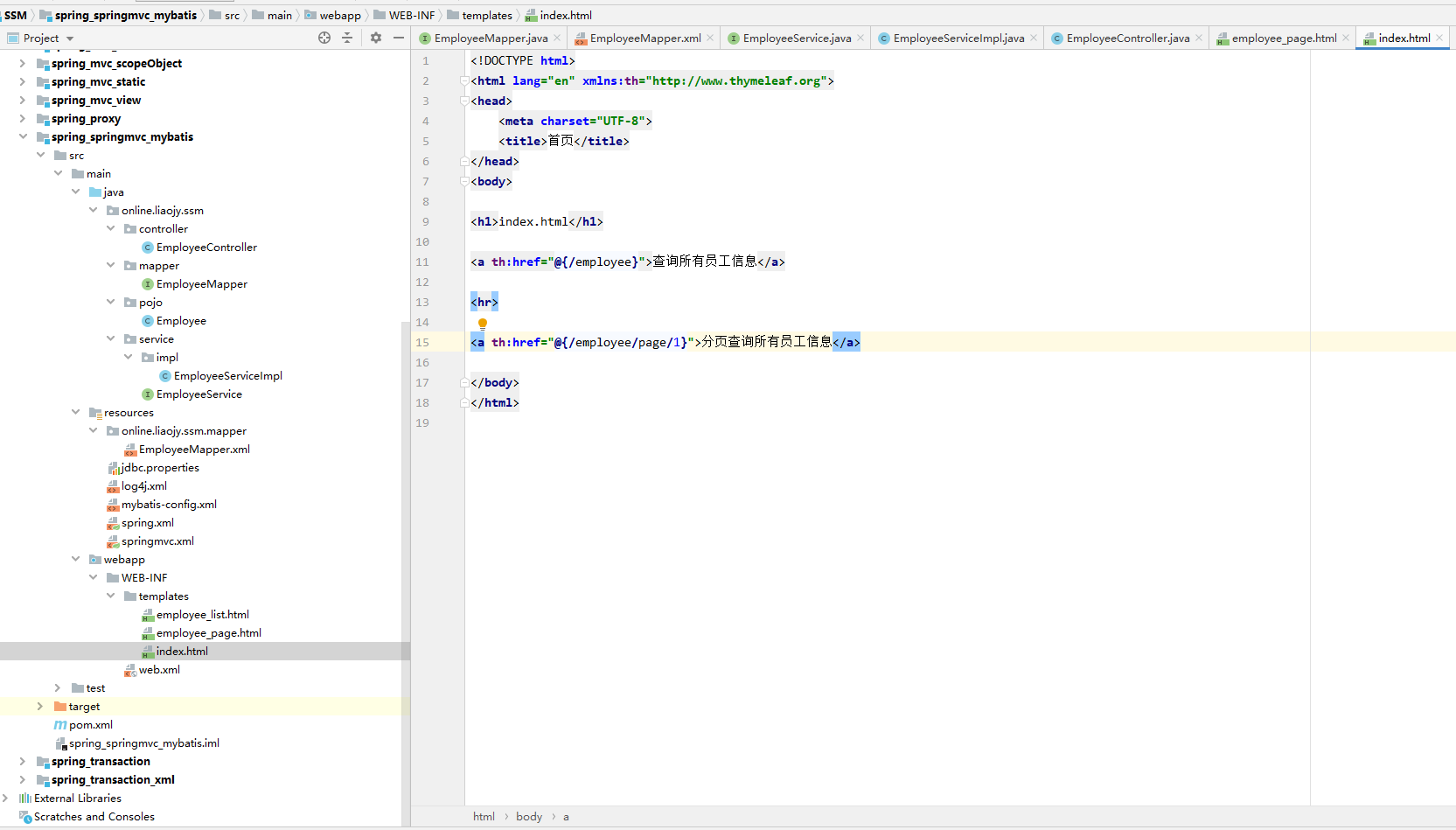Select spring.xml file
Image resolution: width=1456 pixels, height=830 pixels.
pos(147,523)
